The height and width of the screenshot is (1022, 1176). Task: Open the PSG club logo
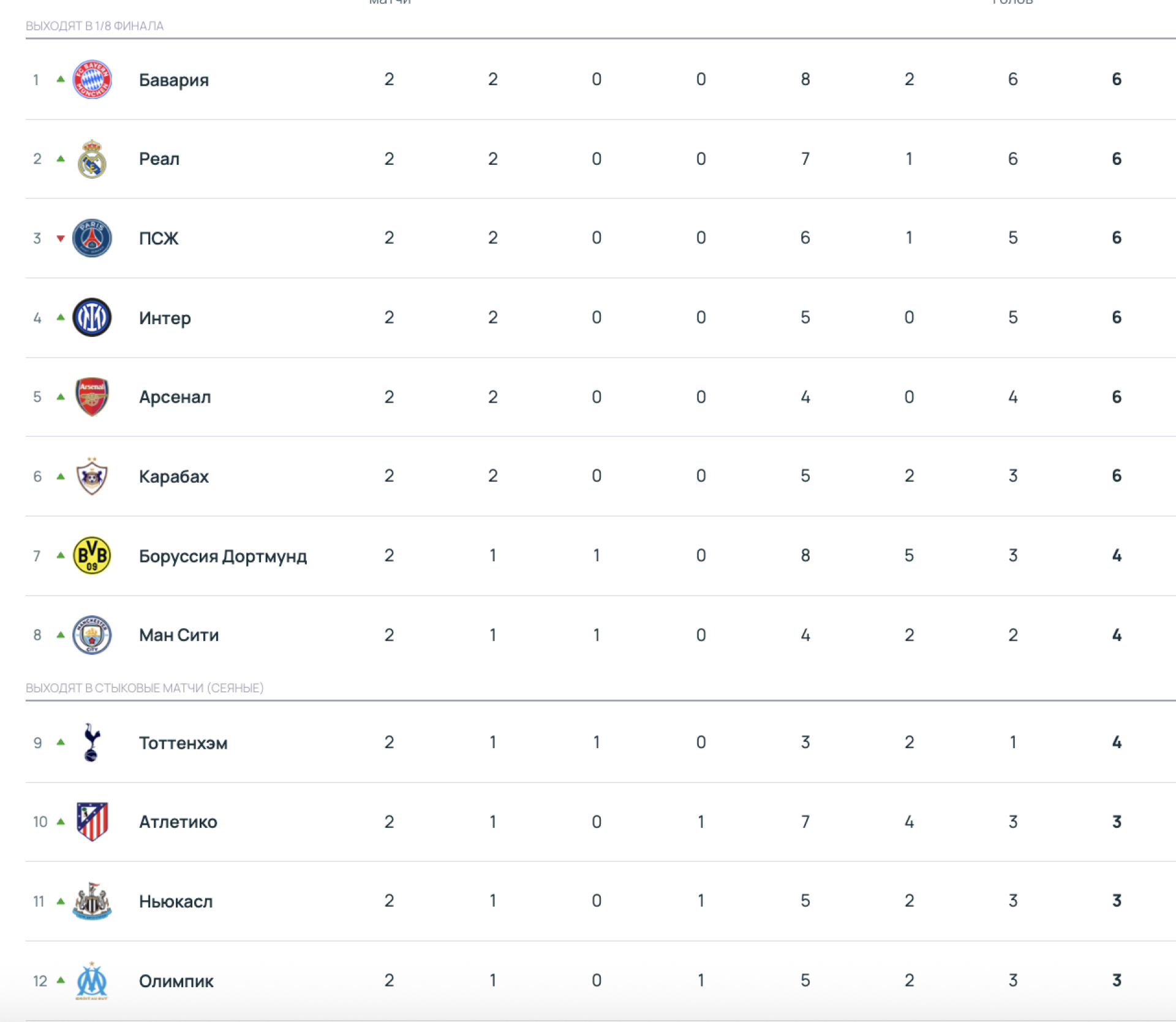pos(92,238)
